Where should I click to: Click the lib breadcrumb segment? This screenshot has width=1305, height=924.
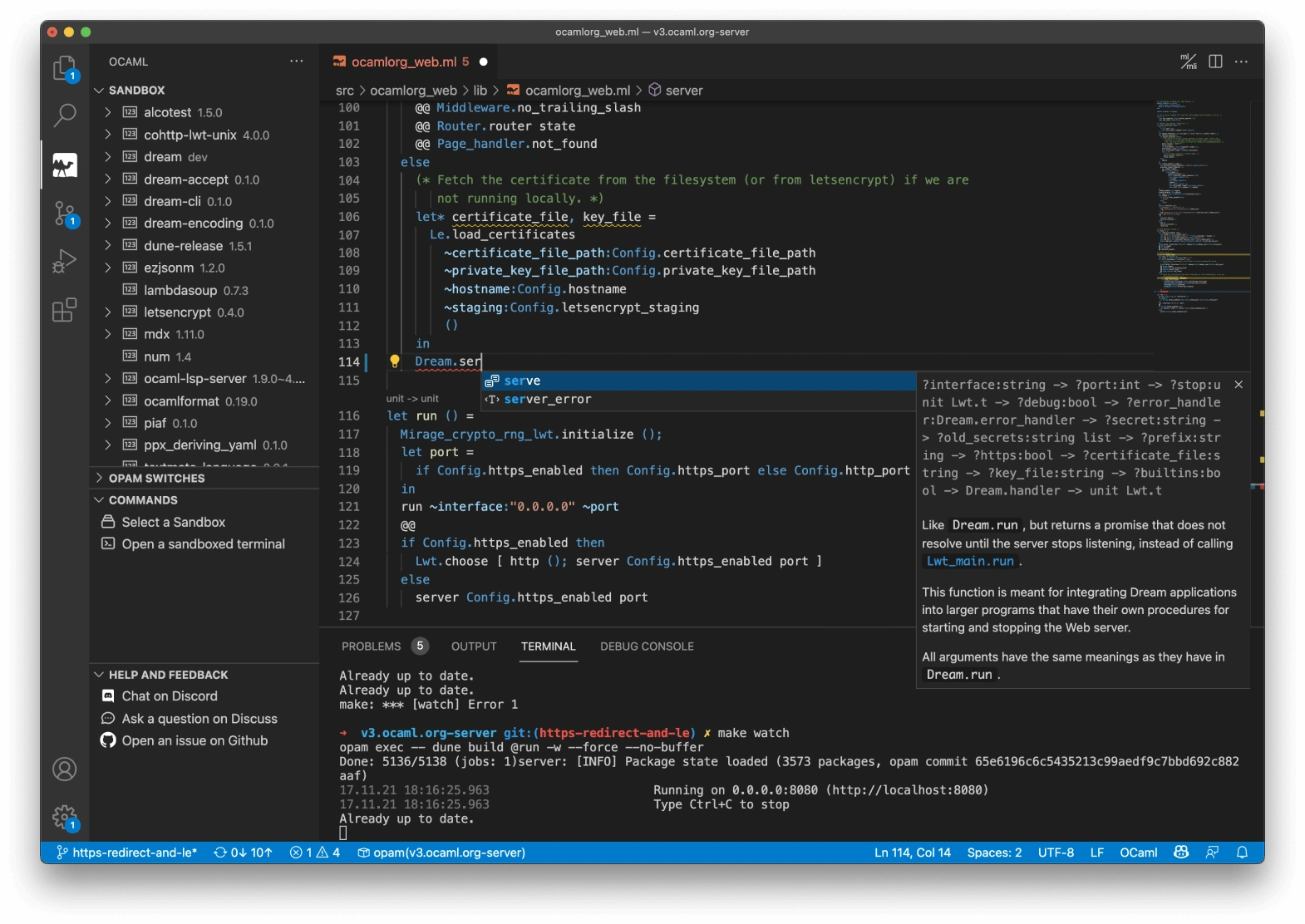point(480,91)
